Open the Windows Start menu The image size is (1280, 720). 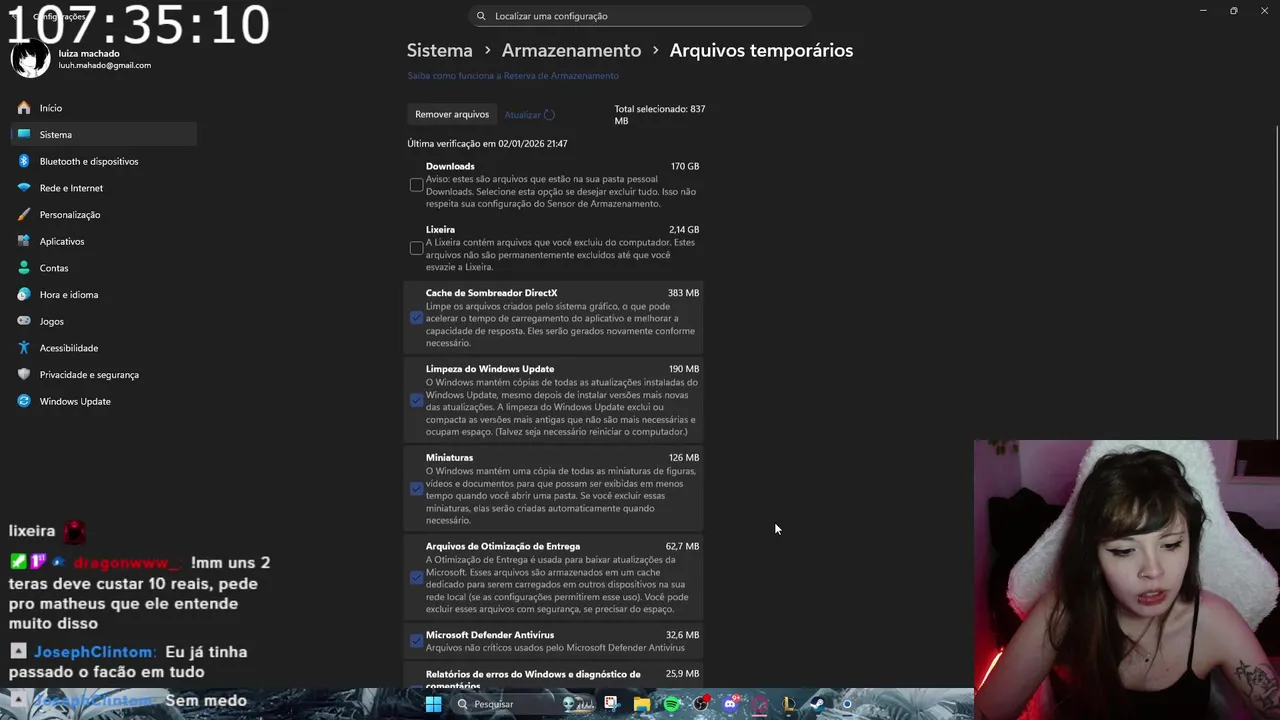(x=433, y=704)
